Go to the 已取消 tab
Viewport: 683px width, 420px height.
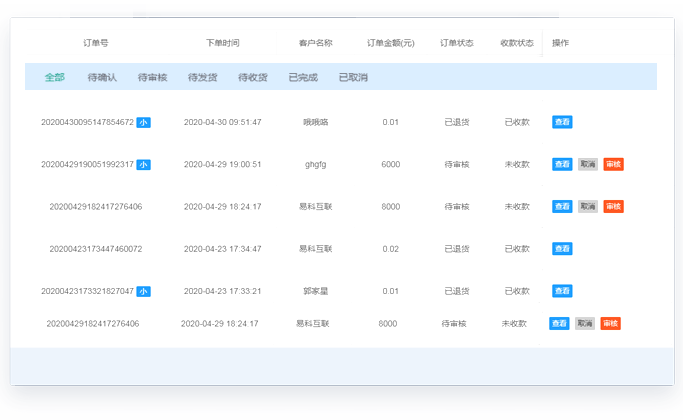(x=353, y=77)
